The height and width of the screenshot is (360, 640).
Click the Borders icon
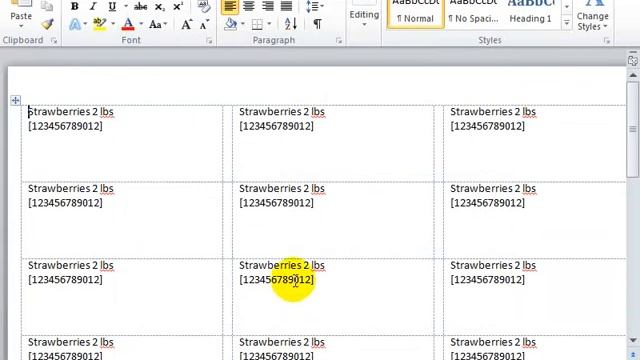coord(257,24)
